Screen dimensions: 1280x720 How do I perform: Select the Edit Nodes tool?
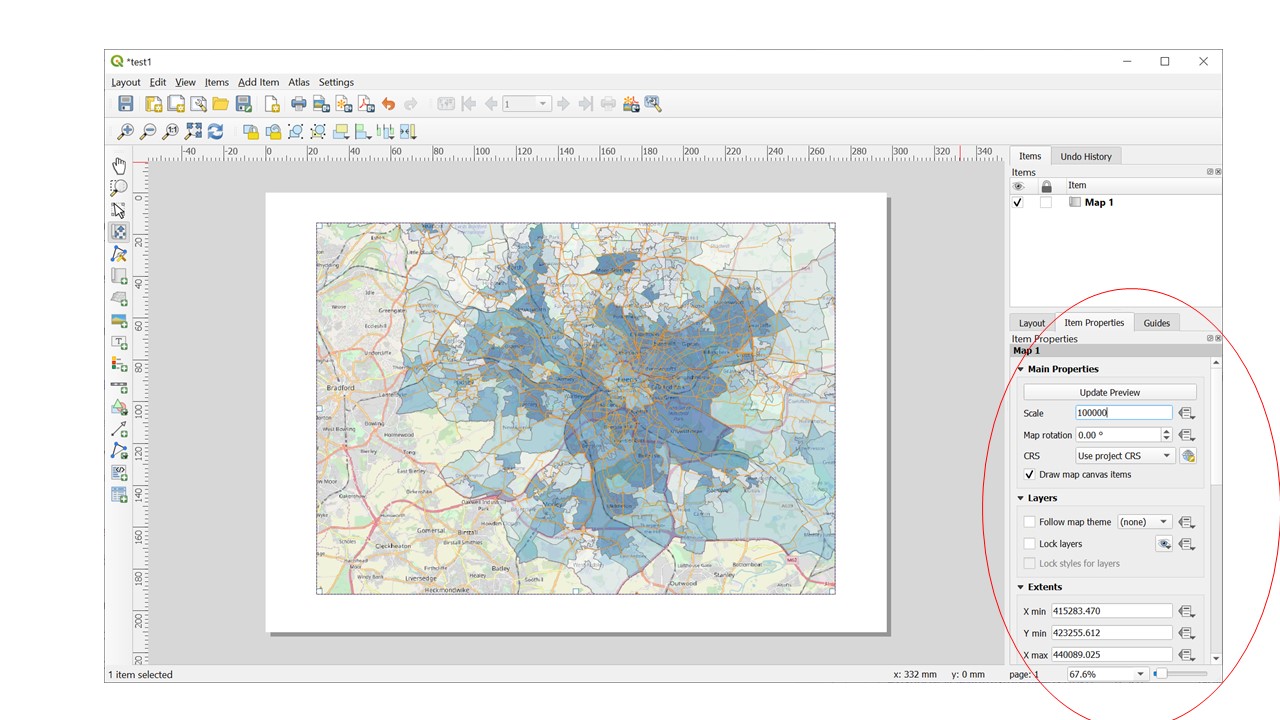click(x=119, y=254)
